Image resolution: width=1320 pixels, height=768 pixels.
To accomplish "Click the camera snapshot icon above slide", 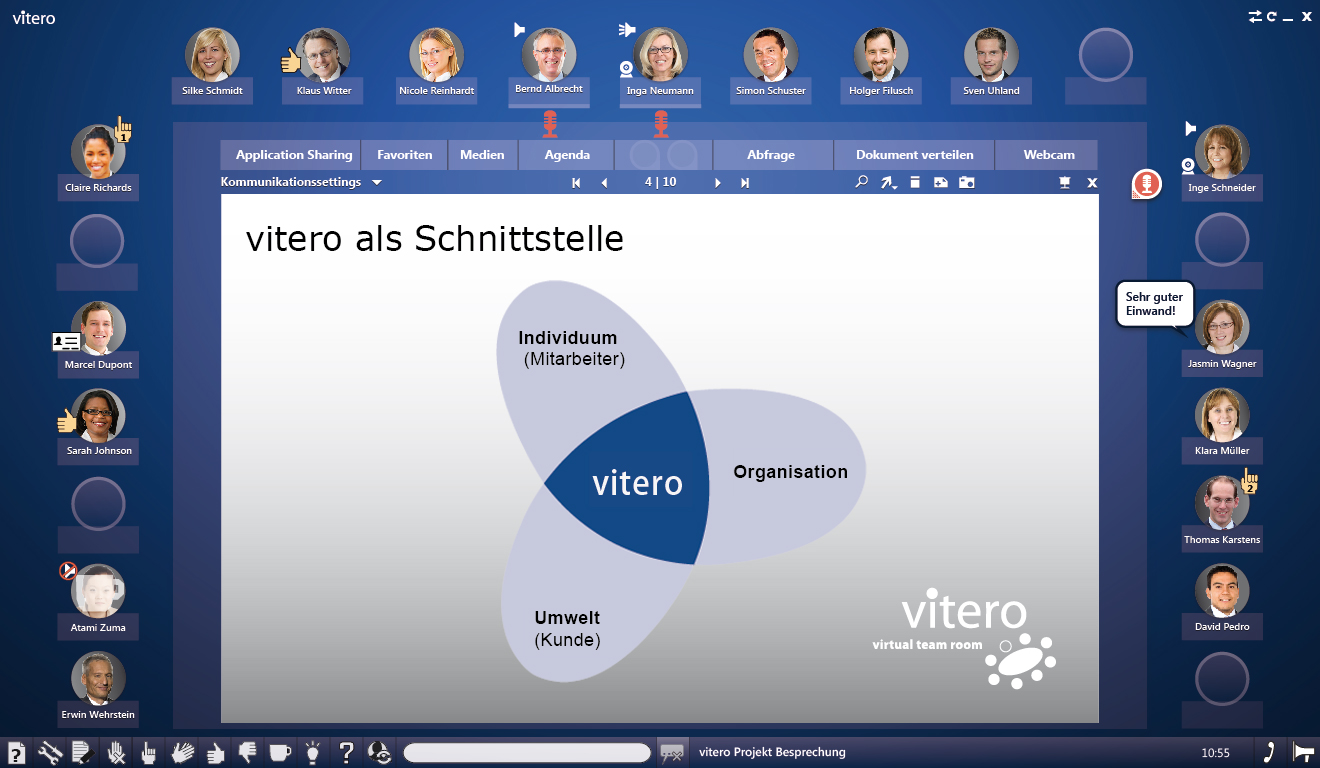I will 966,182.
